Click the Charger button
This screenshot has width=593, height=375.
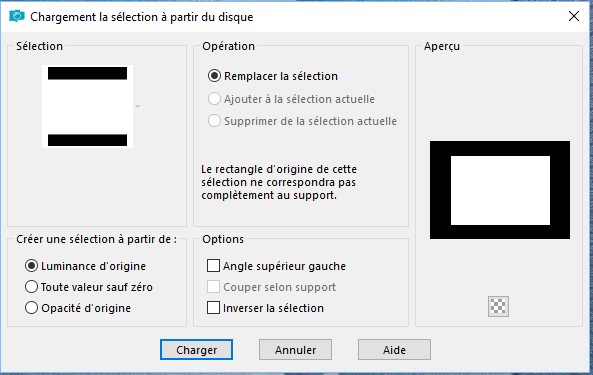pyautogui.click(x=196, y=350)
